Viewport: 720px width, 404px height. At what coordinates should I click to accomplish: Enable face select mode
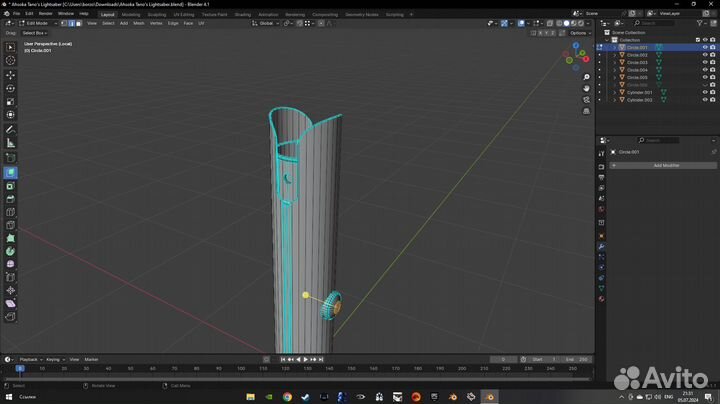click(x=79, y=23)
